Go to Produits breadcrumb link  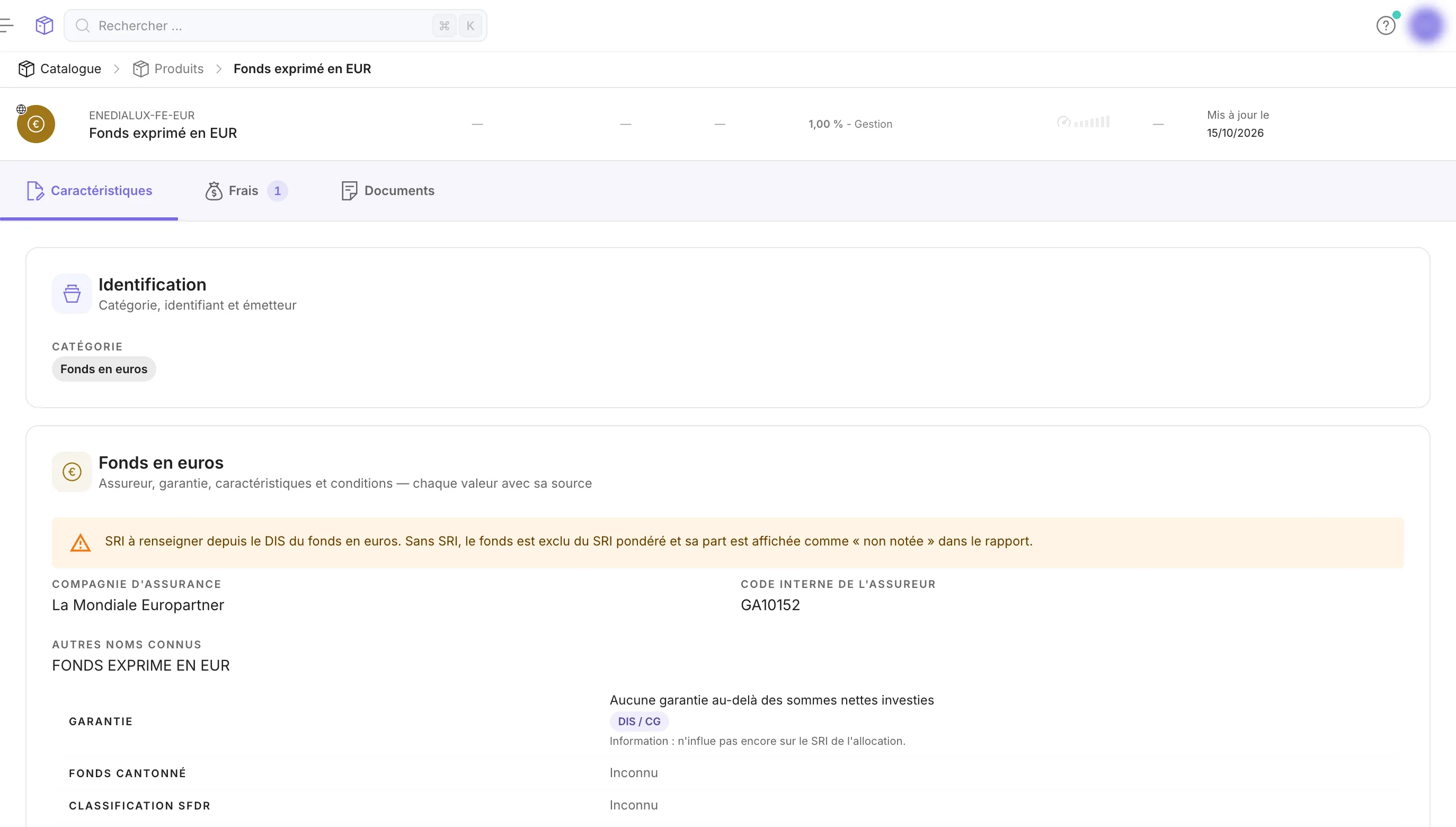[179, 69]
